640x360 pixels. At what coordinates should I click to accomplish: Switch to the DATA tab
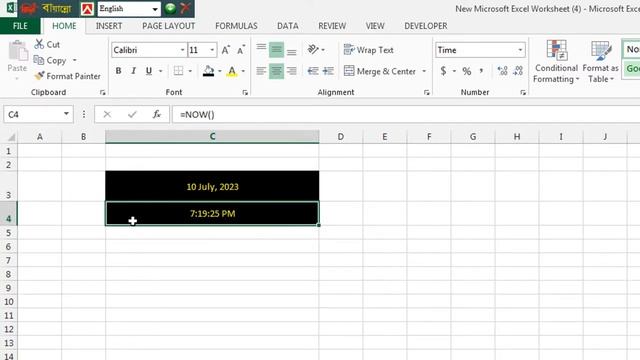click(x=288, y=26)
